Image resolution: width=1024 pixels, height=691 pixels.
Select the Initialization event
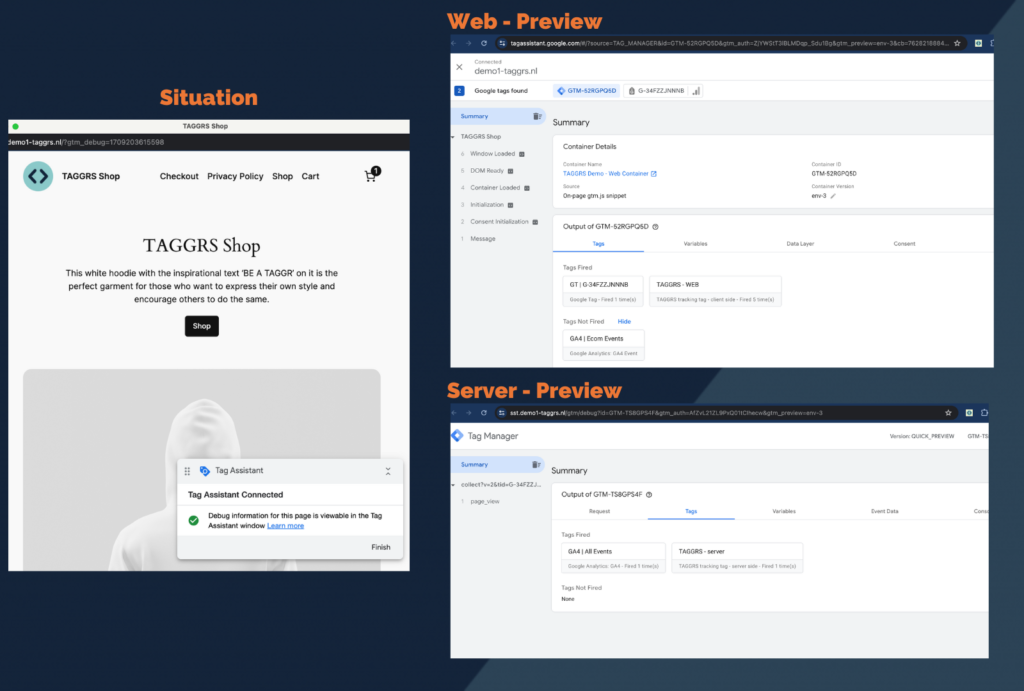pyautogui.click(x=487, y=205)
